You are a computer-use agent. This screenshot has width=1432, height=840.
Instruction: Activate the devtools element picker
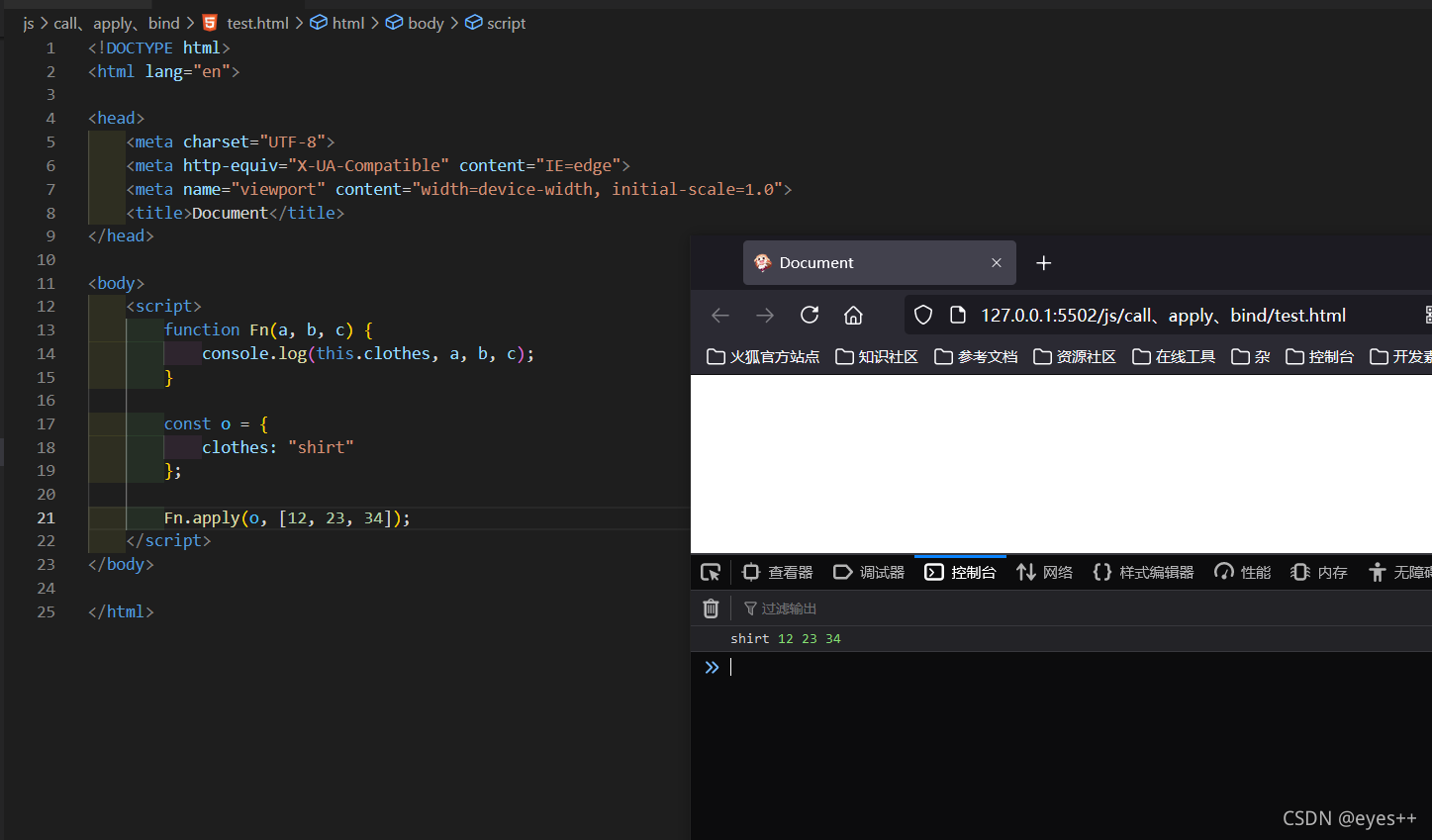click(711, 572)
